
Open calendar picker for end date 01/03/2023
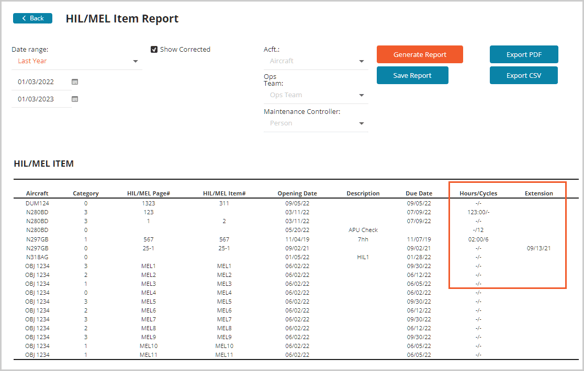tap(75, 99)
